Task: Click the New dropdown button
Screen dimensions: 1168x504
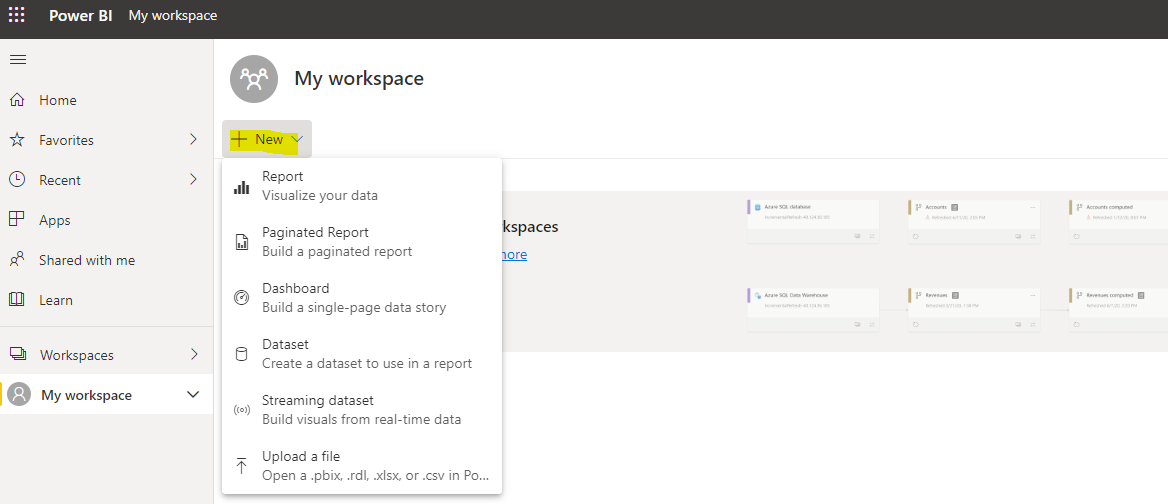Action: tap(266, 140)
